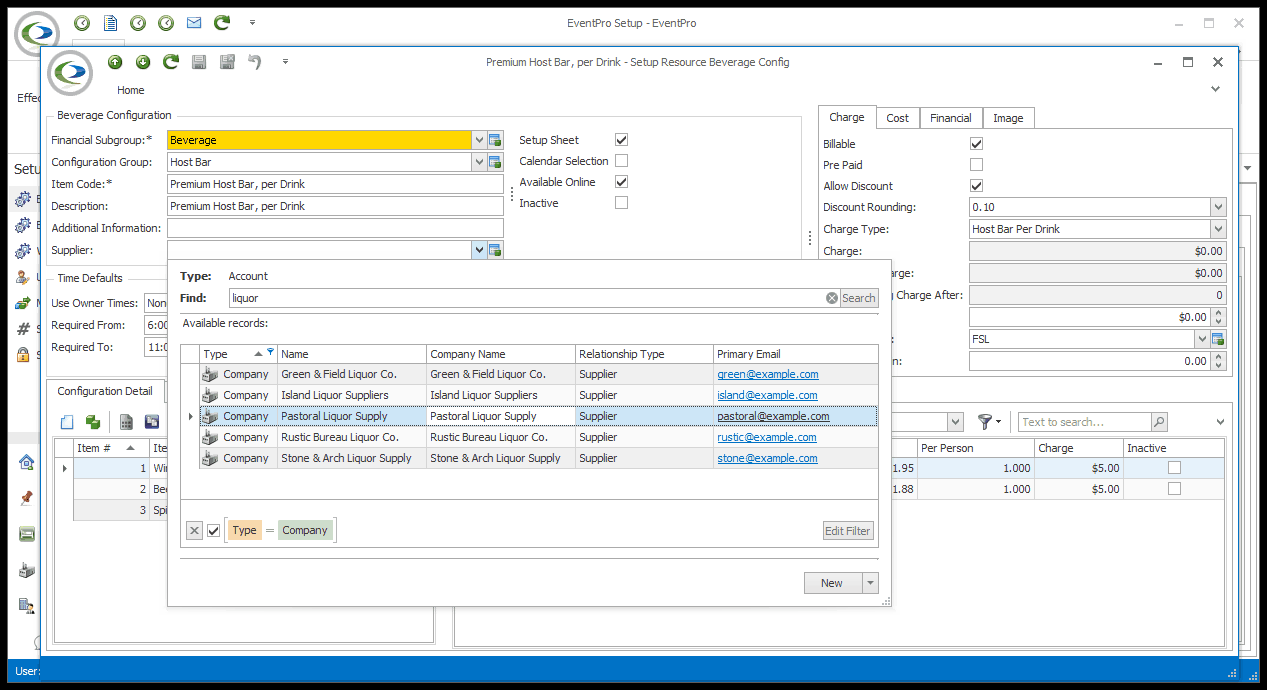The image size is (1267, 690).
Task: Click the Per Person column header
Action: [975, 448]
